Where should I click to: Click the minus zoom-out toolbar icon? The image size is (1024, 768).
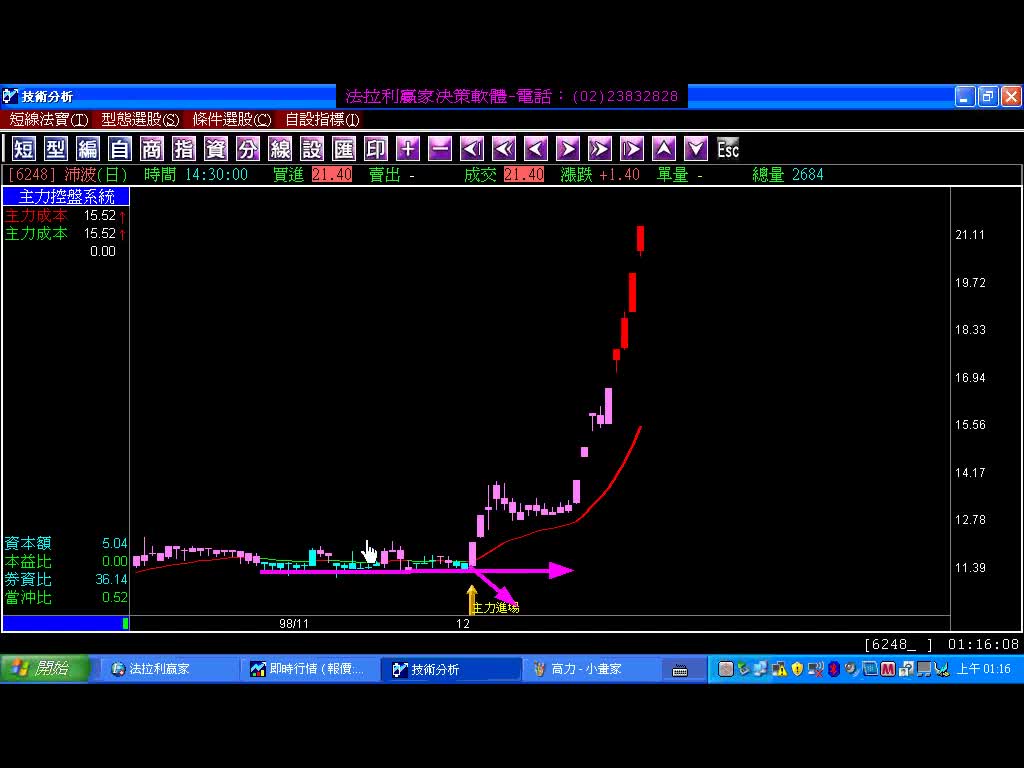pos(440,149)
